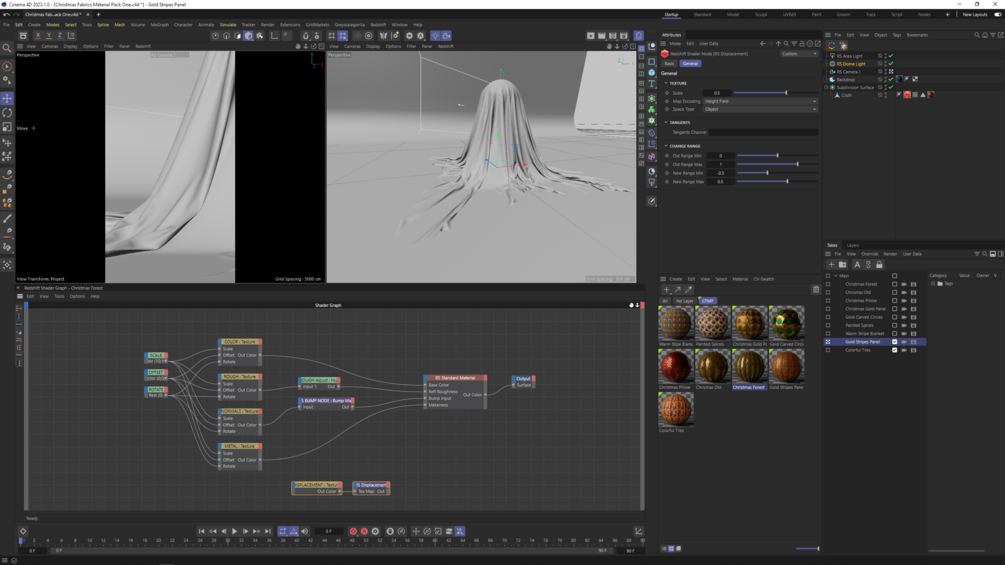Enable the Chrismas Old take checkbox

point(895,292)
